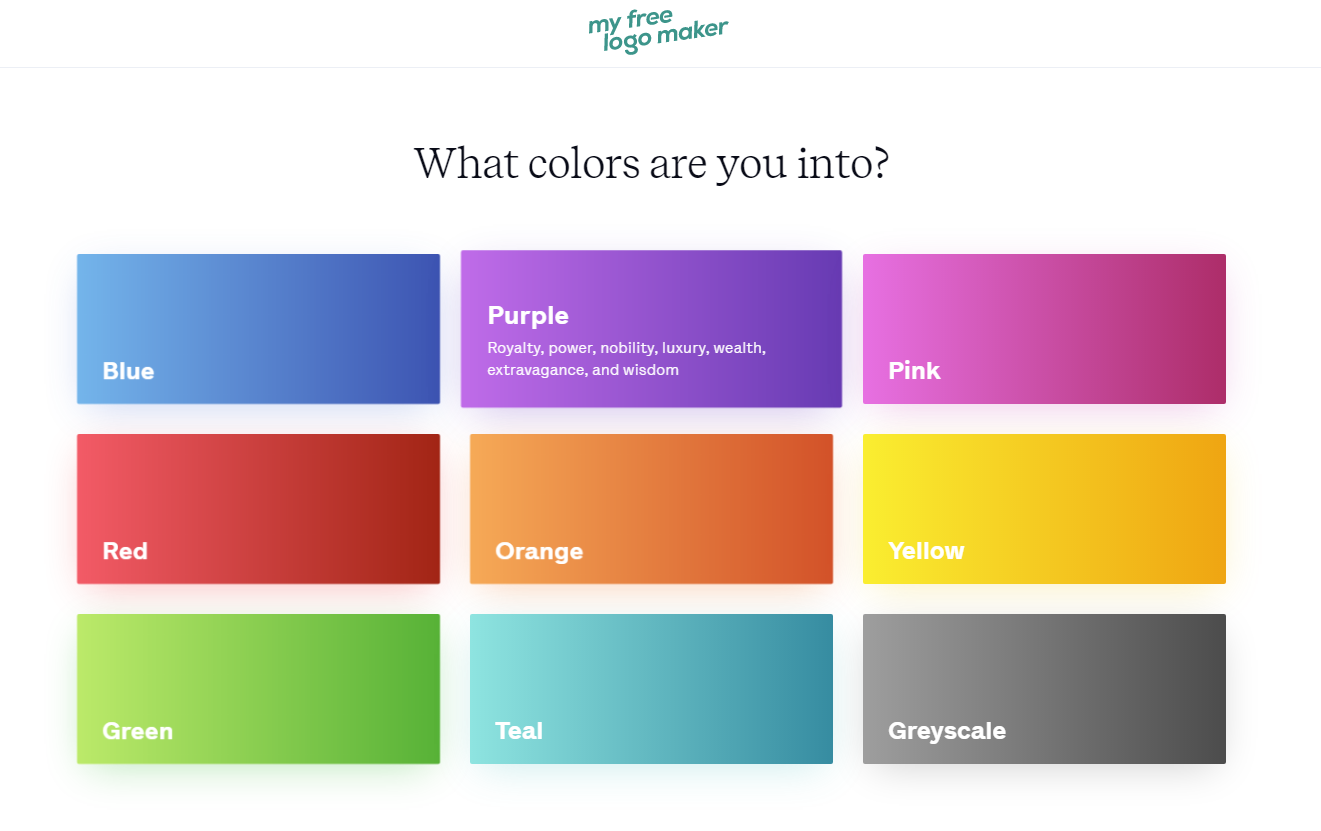Click the Purple heading text
Image resolution: width=1321 pixels, height=831 pixels.
pos(528,316)
